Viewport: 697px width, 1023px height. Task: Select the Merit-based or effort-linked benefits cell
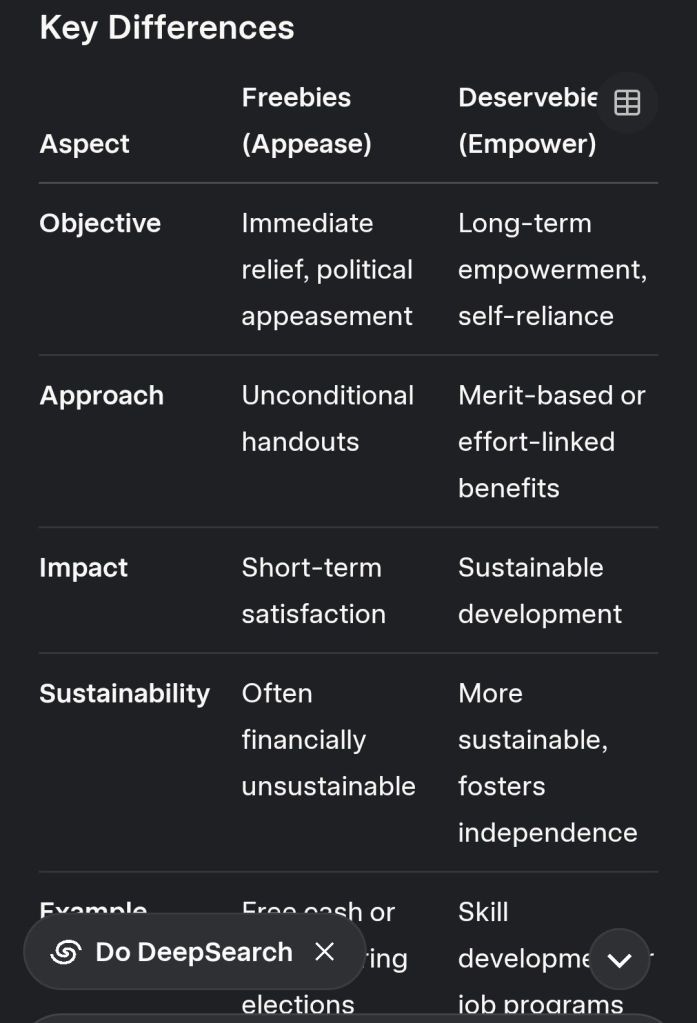click(551, 441)
